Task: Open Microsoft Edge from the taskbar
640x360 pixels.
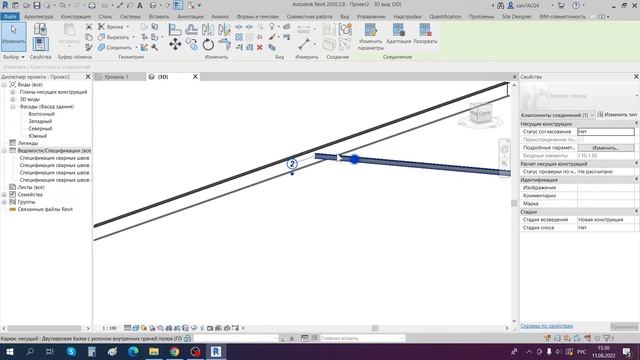Action: tap(133, 351)
